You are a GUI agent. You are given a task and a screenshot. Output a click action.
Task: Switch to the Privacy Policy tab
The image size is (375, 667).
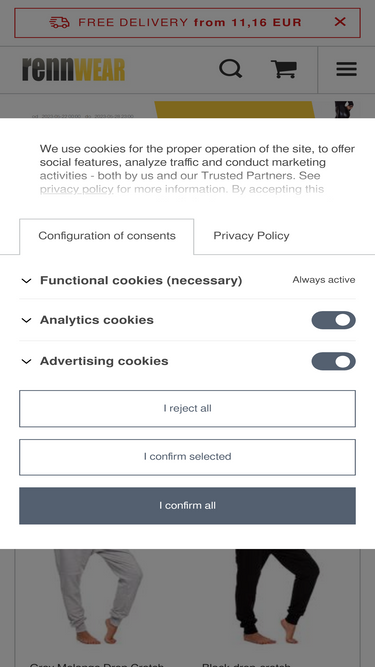251,236
